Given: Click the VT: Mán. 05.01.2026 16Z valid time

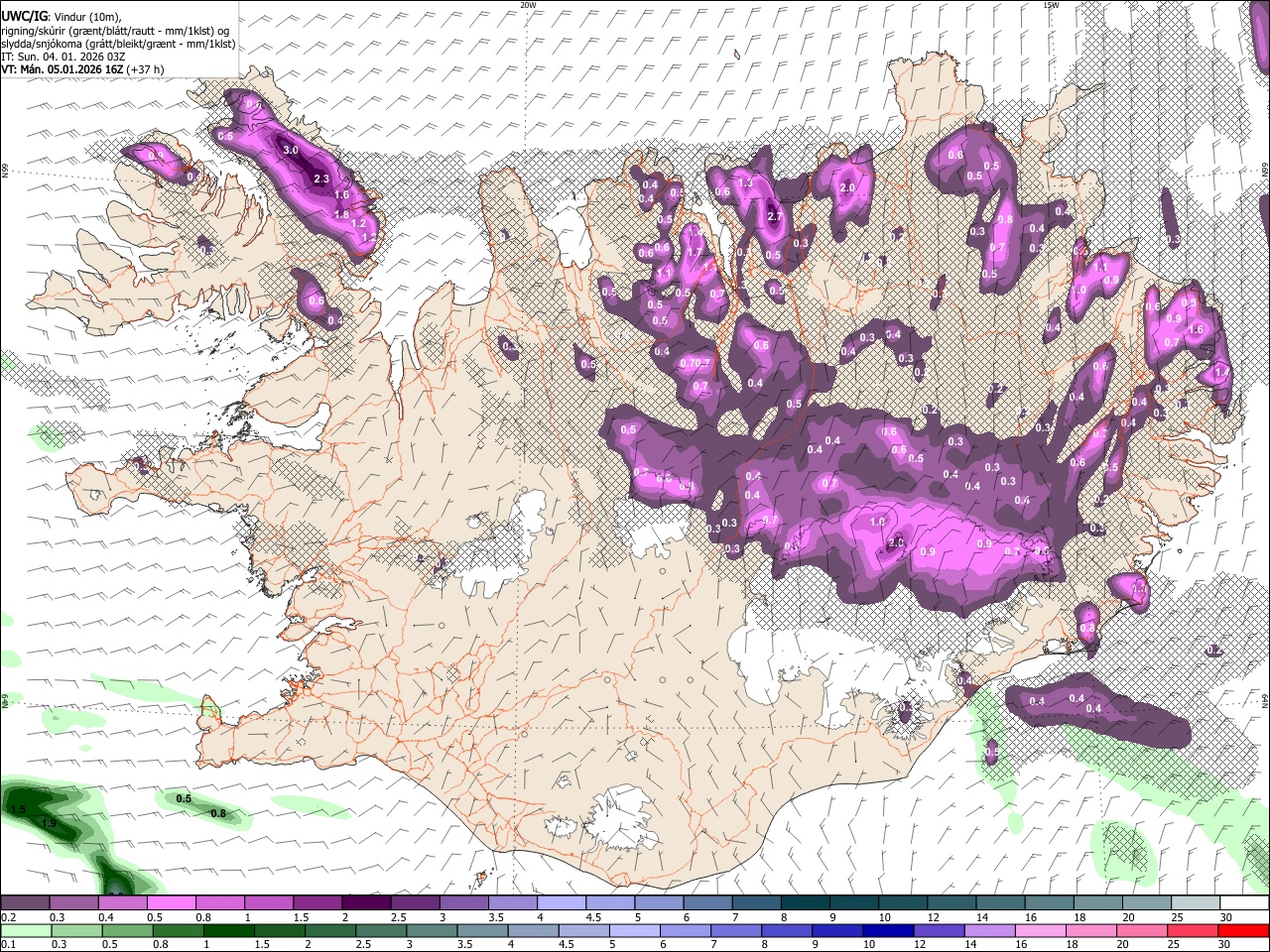Looking at the screenshot, I should tap(62, 69).
